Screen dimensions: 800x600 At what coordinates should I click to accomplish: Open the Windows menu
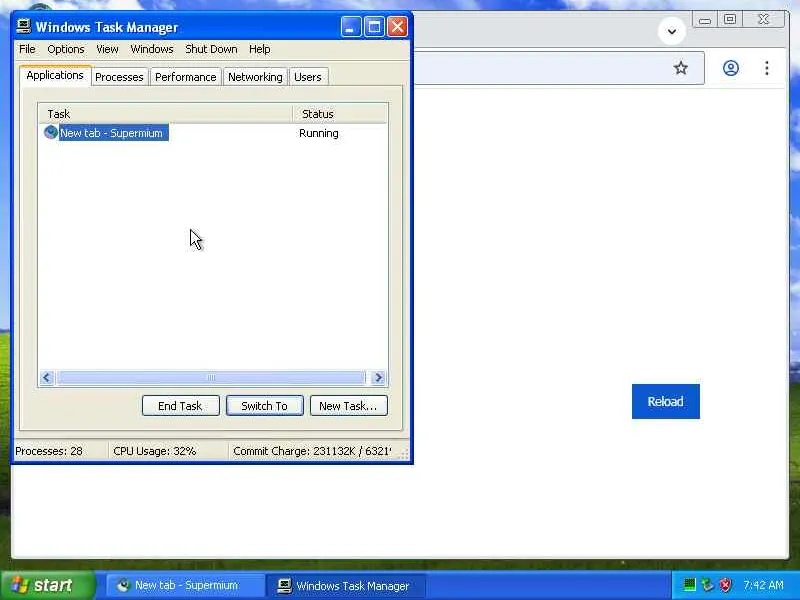pyautogui.click(x=152, y=49)
